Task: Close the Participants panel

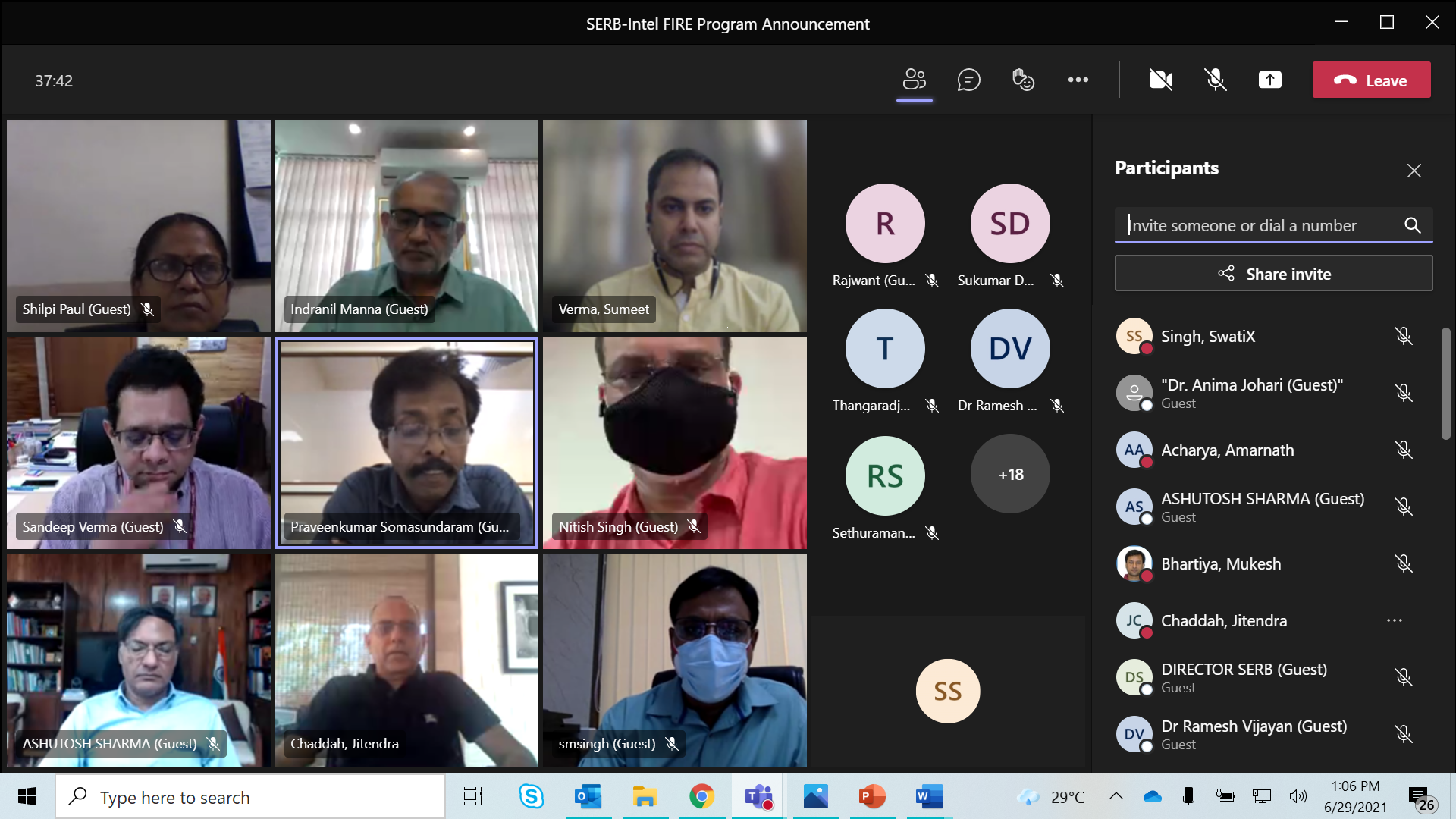Action: point(1414,171)
